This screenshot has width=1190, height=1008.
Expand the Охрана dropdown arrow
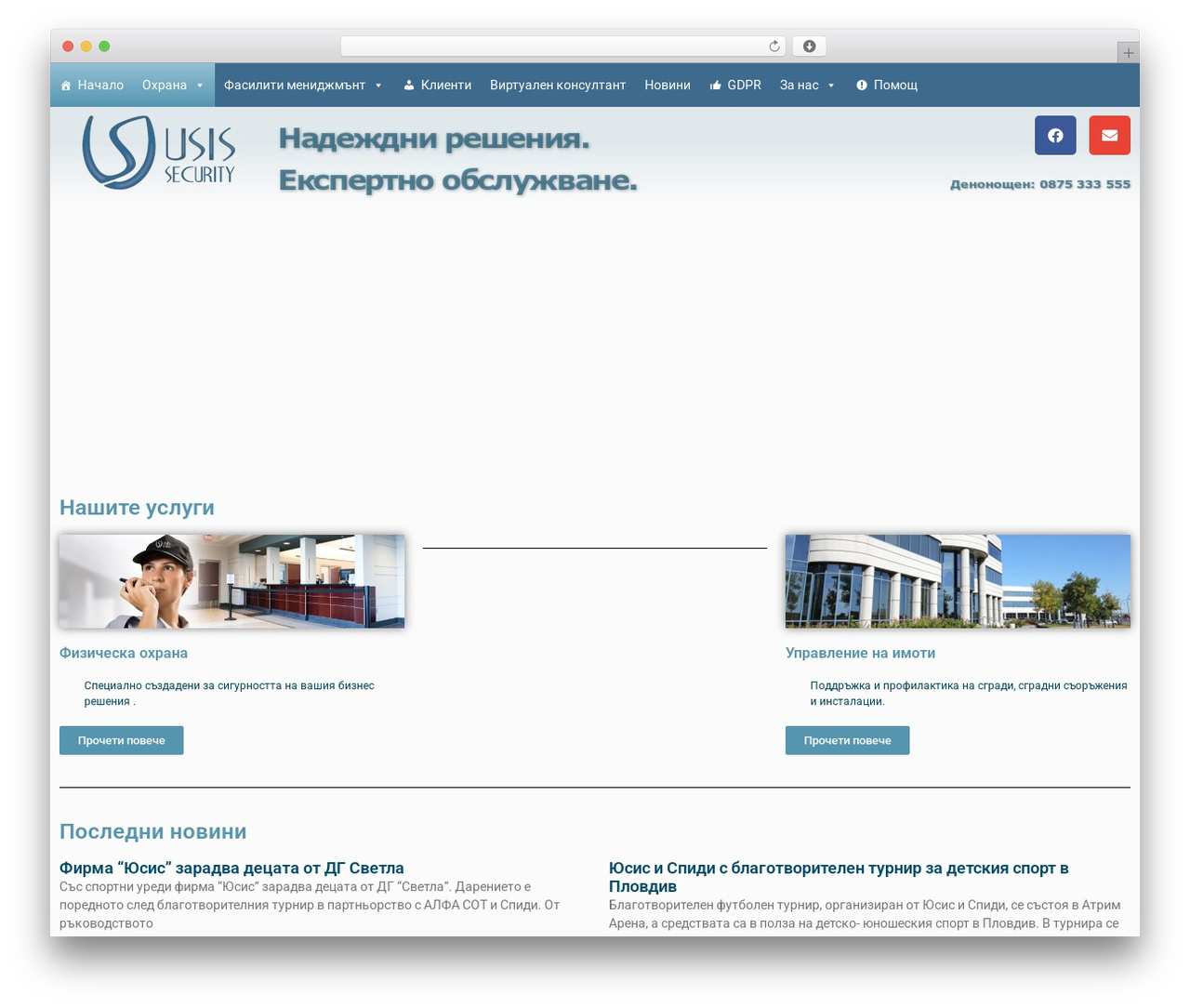point(199,86)
